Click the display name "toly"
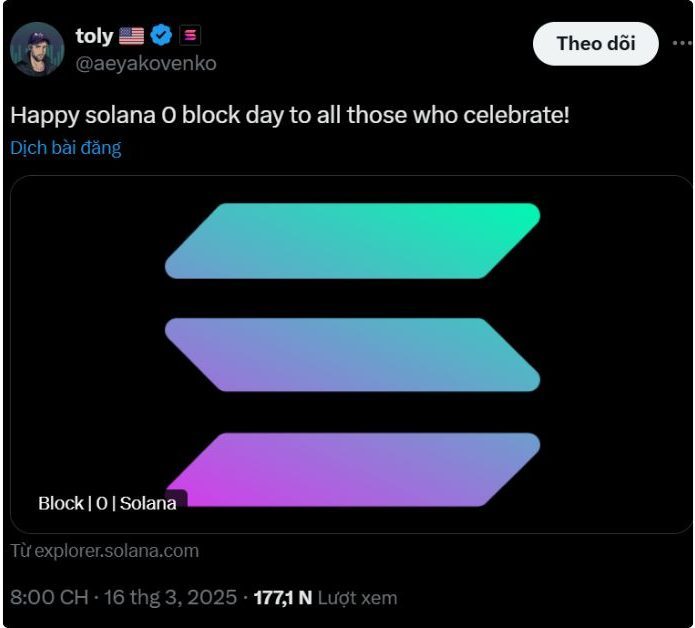 coord(94,36)
